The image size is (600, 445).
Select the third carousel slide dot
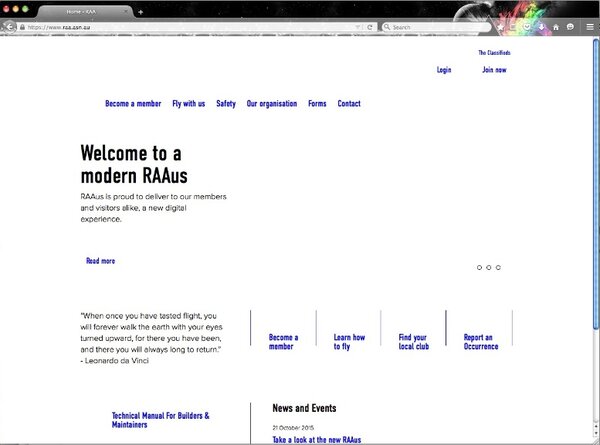coord(498,268)
